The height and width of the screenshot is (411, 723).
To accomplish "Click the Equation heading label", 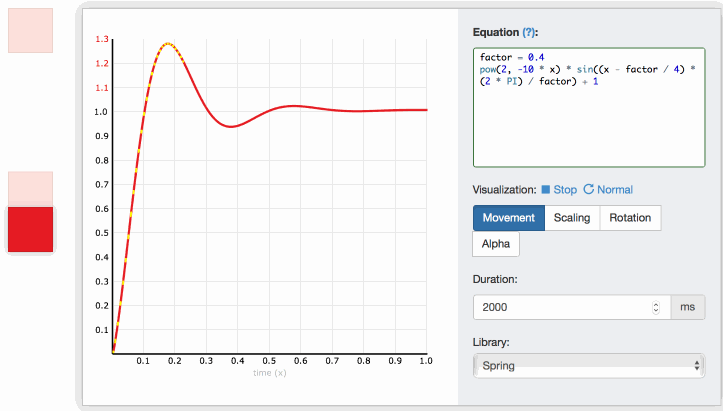I will tap(496, 32).
